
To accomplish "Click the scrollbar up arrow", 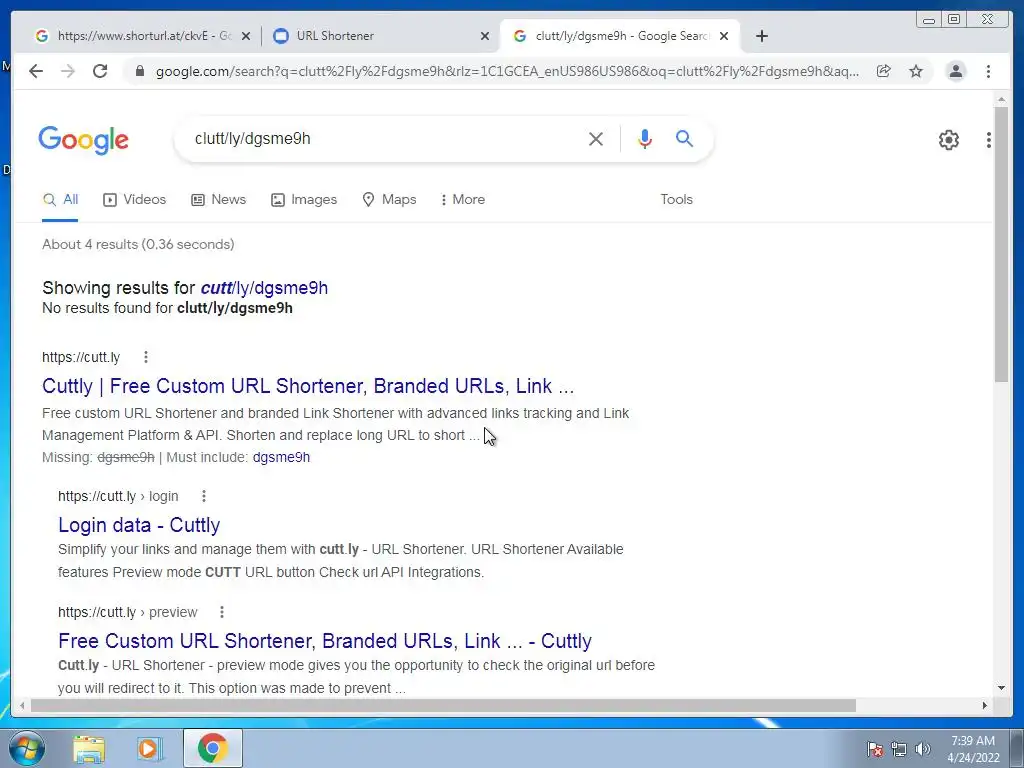I will coord(1001,100).
